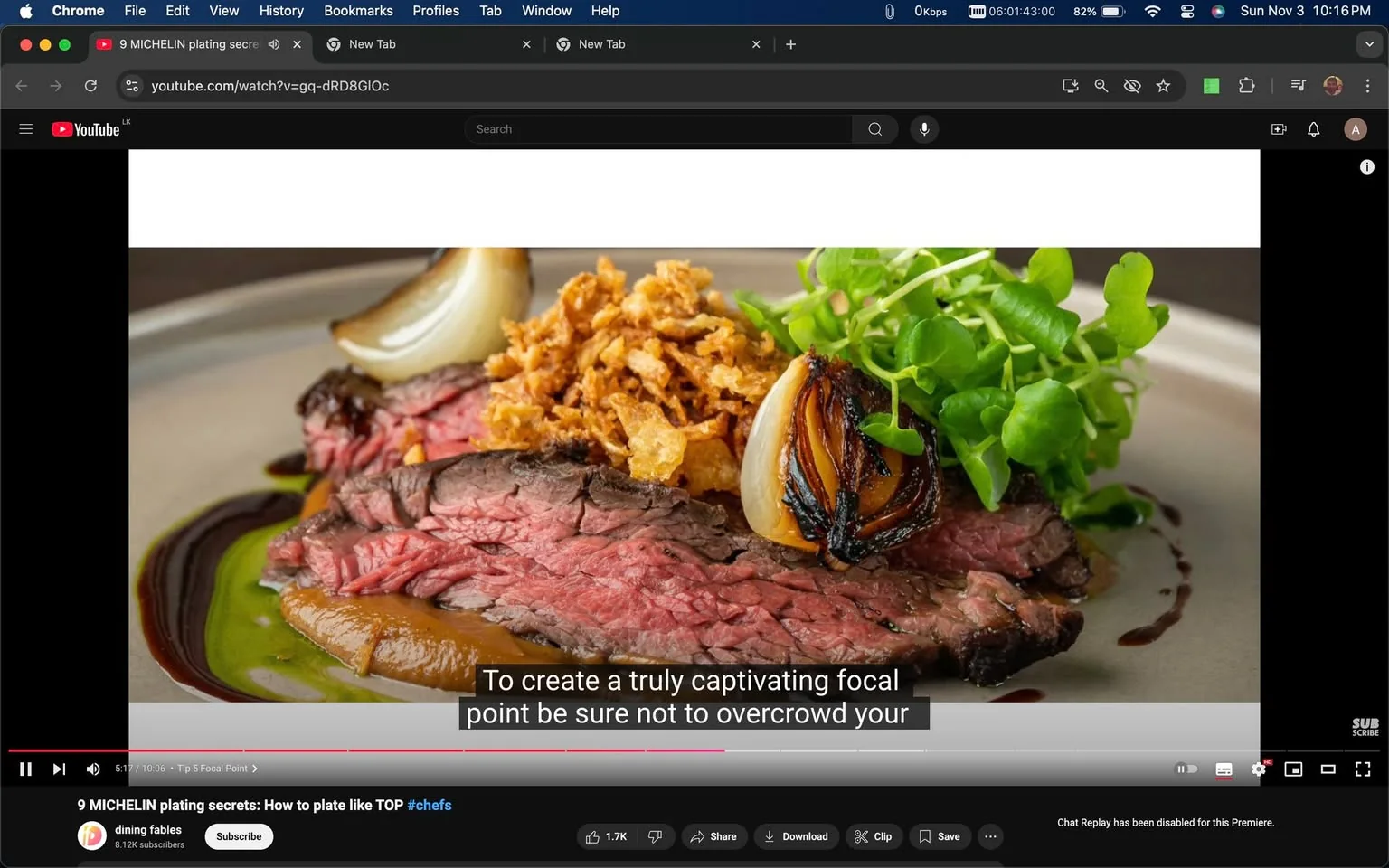Viewport: 1389px width, 868px height.
Task: Toggle the tracking protection eye icon
Action: pyautogui.click(x=1132, y=86)
